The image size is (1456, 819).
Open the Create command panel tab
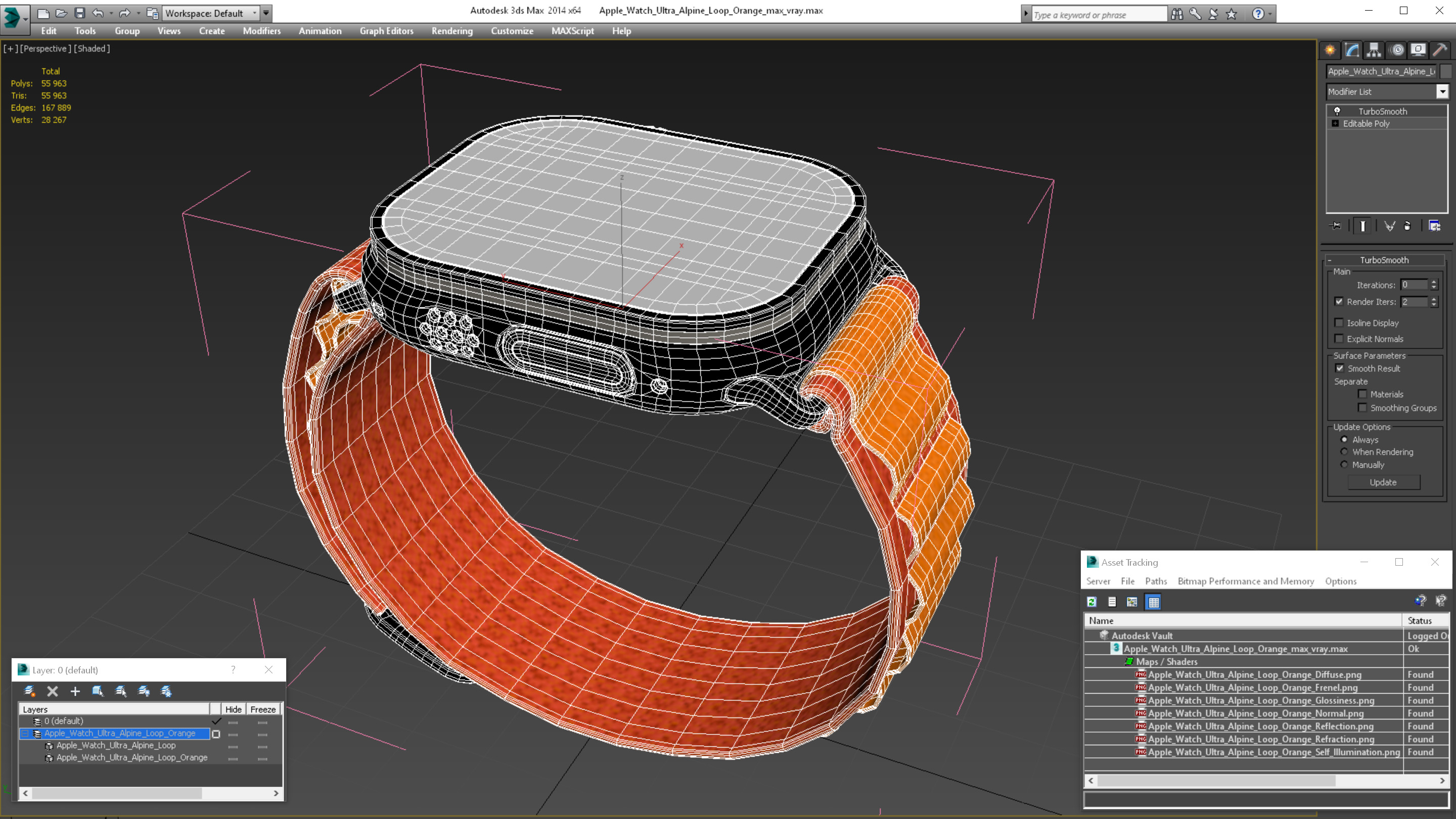(1330, 51)
